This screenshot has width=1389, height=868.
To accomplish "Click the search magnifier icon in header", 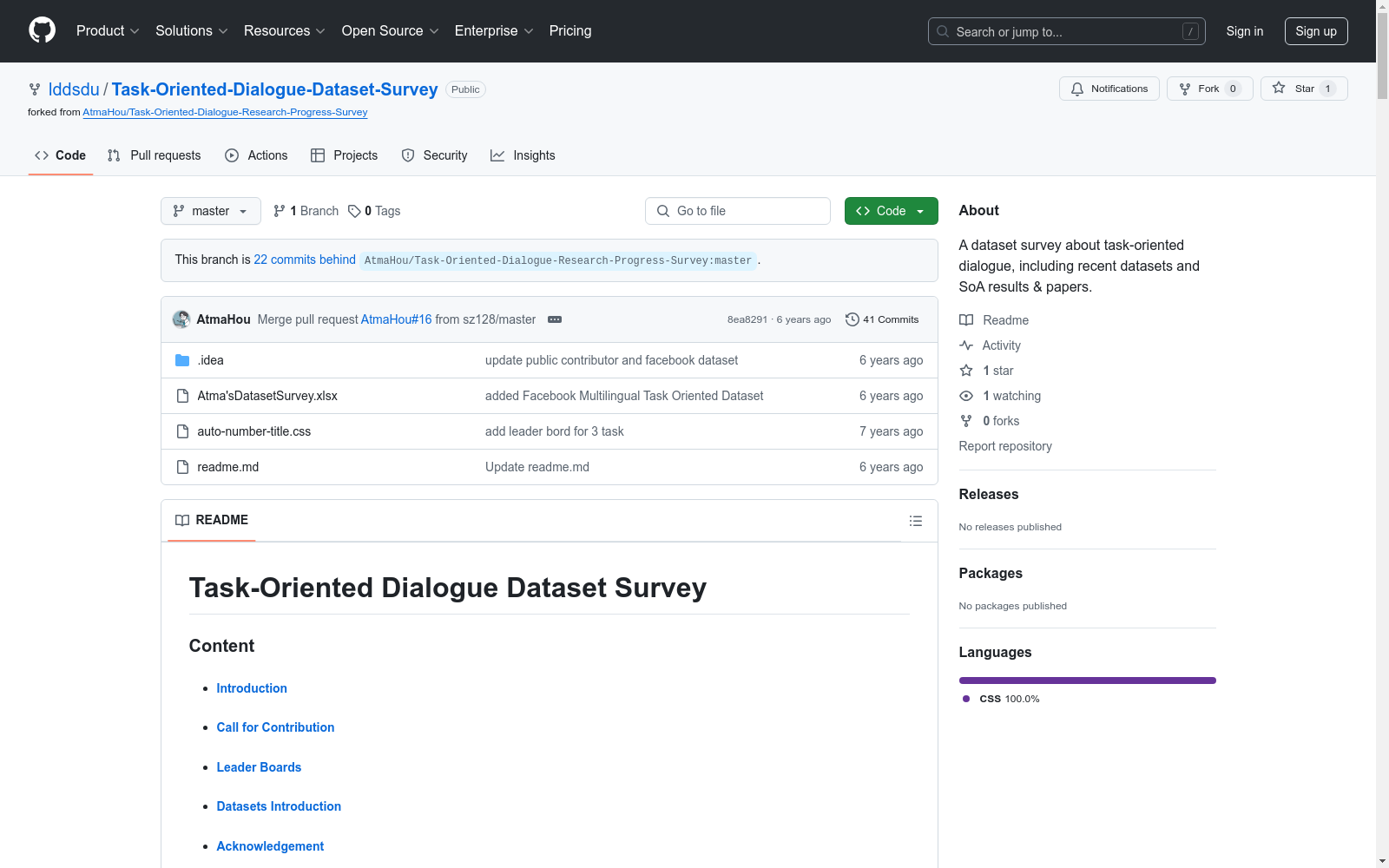I will click(943, 31).
